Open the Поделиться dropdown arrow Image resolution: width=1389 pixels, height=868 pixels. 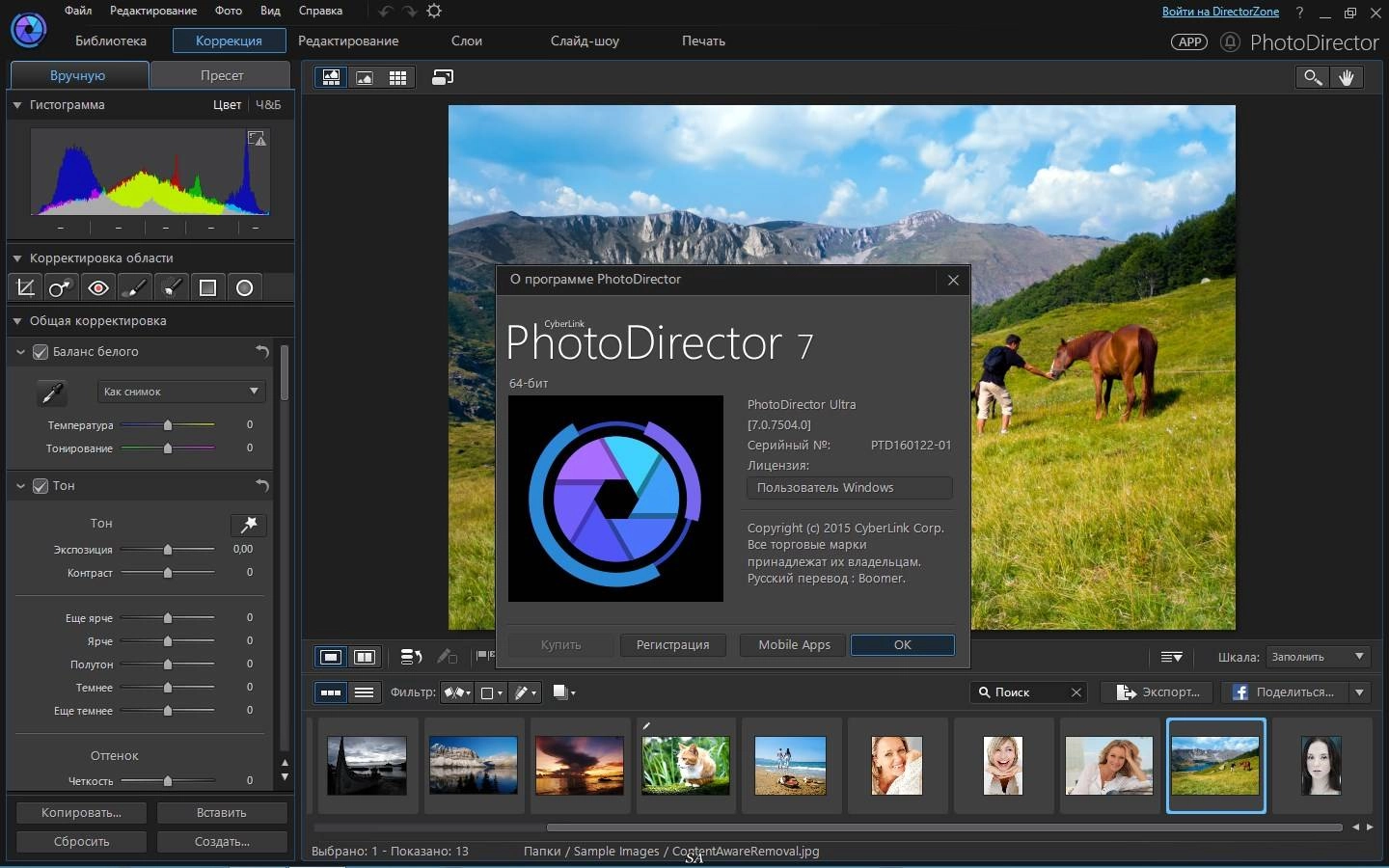pyautogui.click(x=1359, y=692)
